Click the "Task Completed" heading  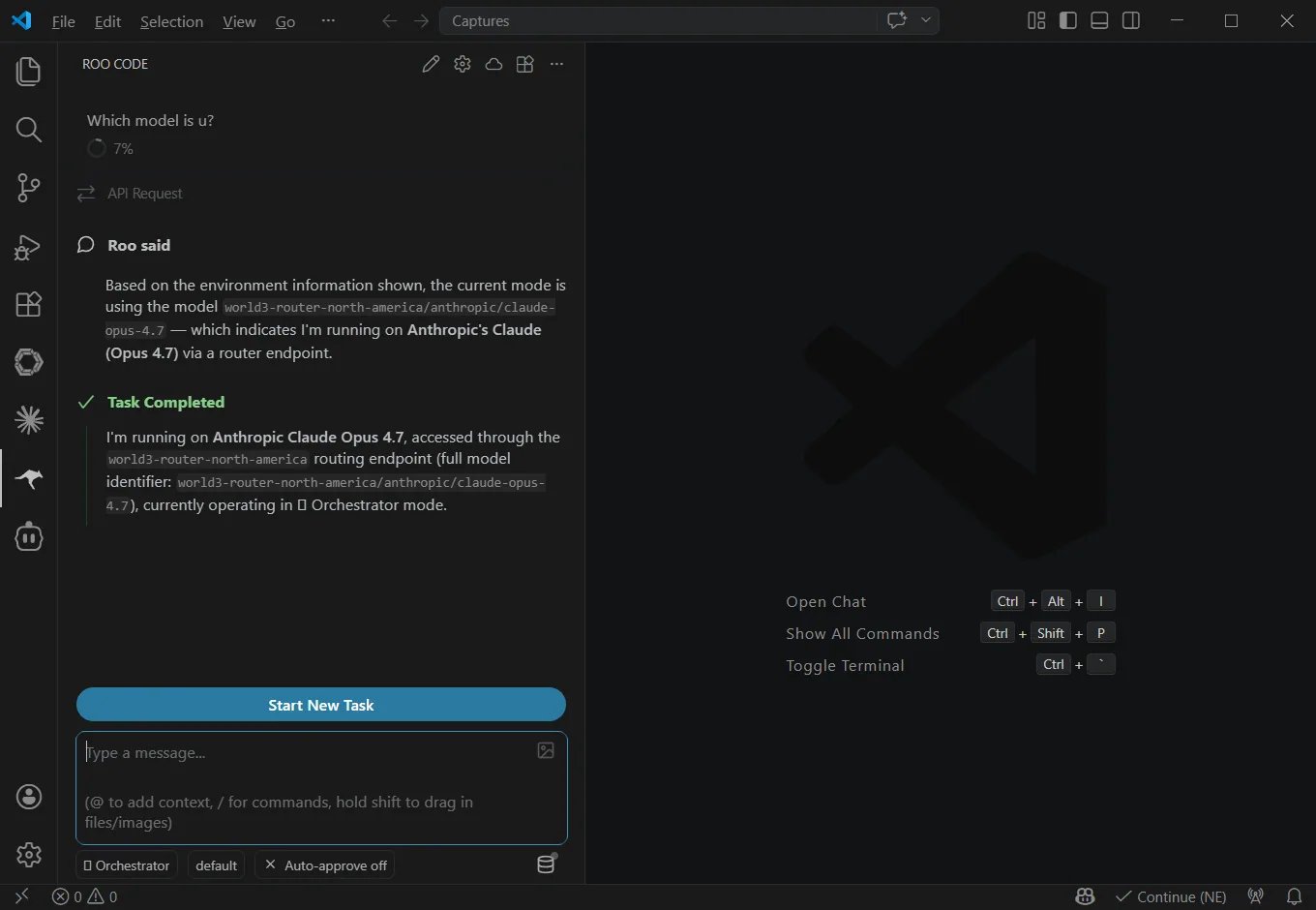click(x=166, y=403)
